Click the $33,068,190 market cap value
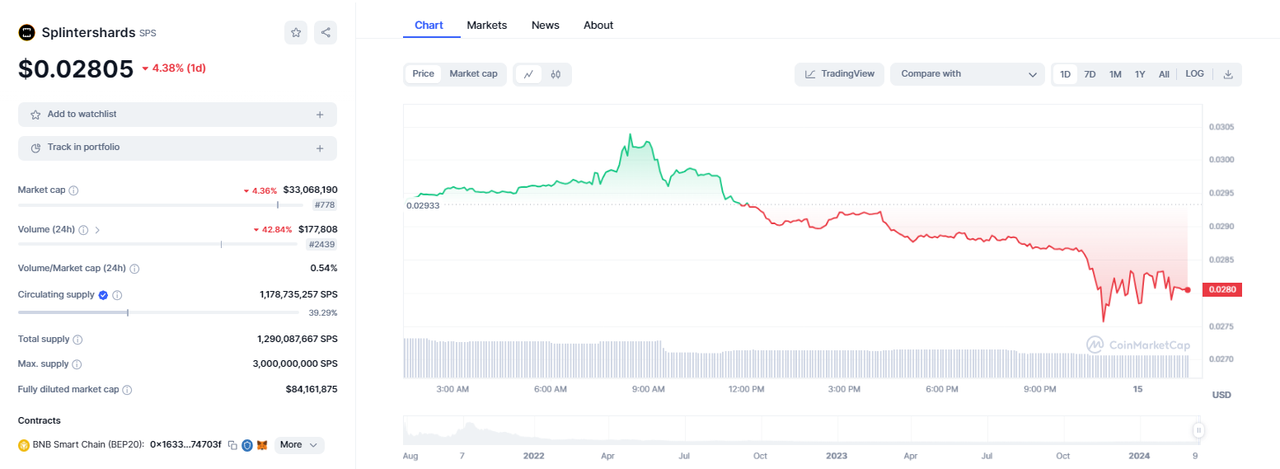 (x=310, y=190)
